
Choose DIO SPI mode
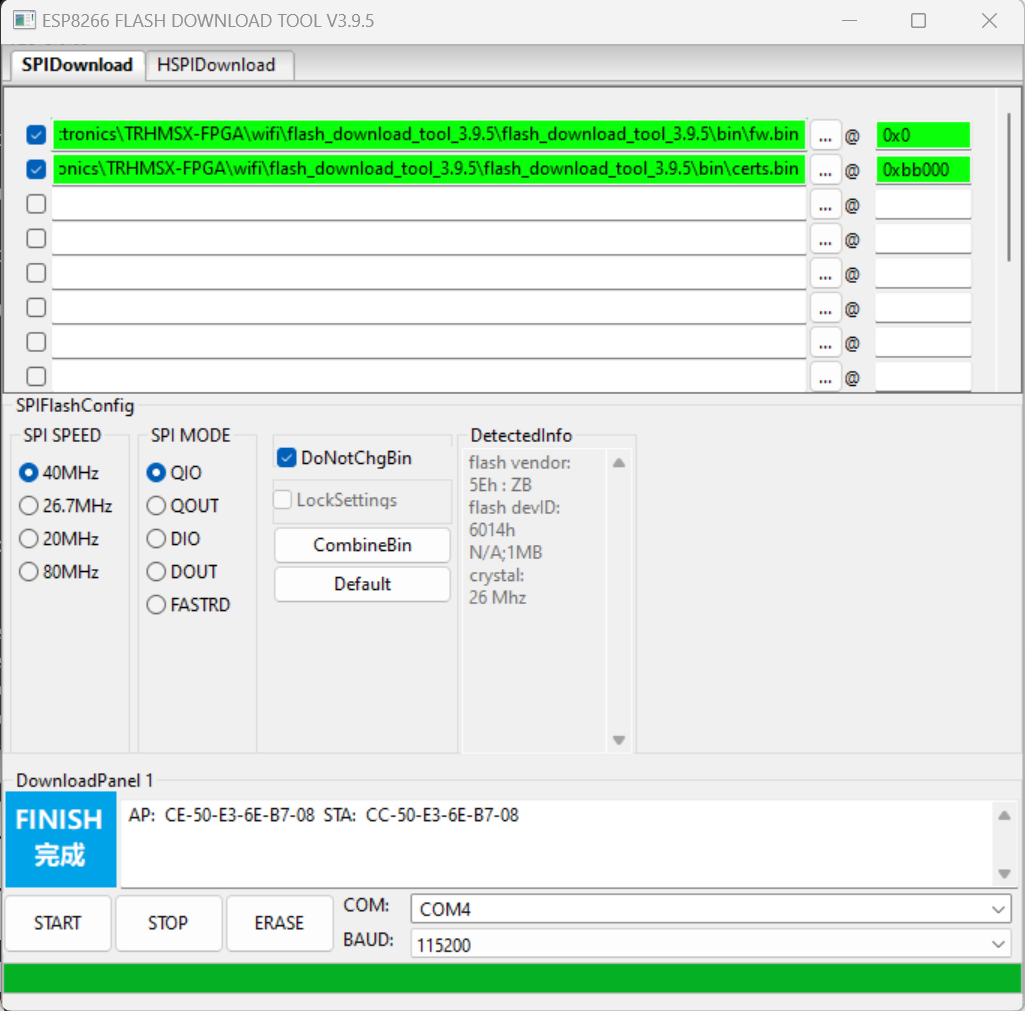point(157,539)
